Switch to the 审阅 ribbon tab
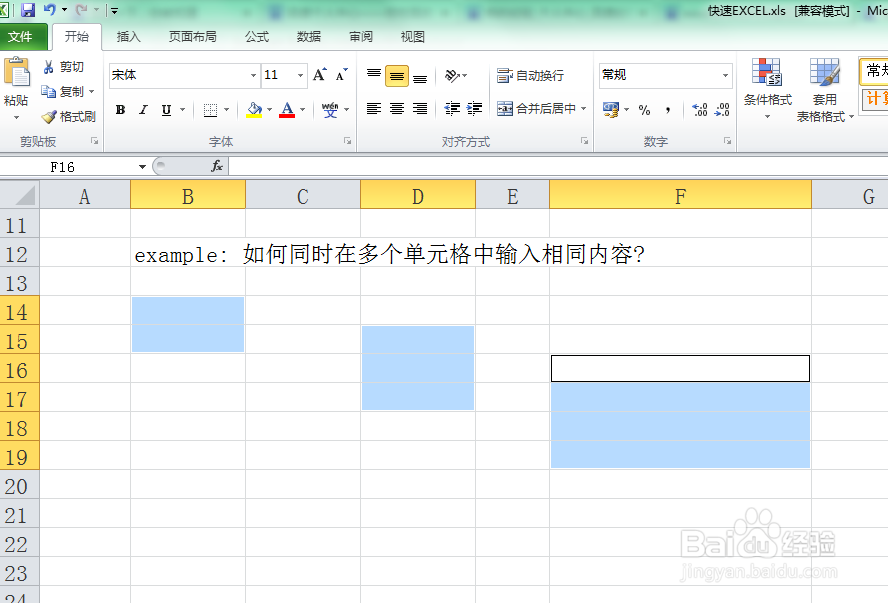Viewport: 888px width, 603px height. pyautogui.click(x=361, y=37)
